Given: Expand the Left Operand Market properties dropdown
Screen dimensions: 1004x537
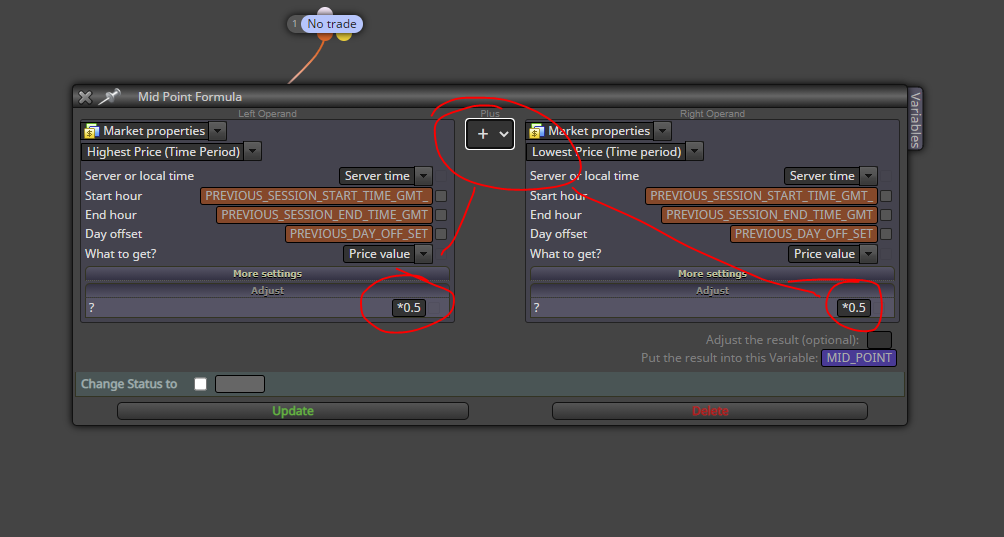Looking at the screenshot, I should 218,131.
